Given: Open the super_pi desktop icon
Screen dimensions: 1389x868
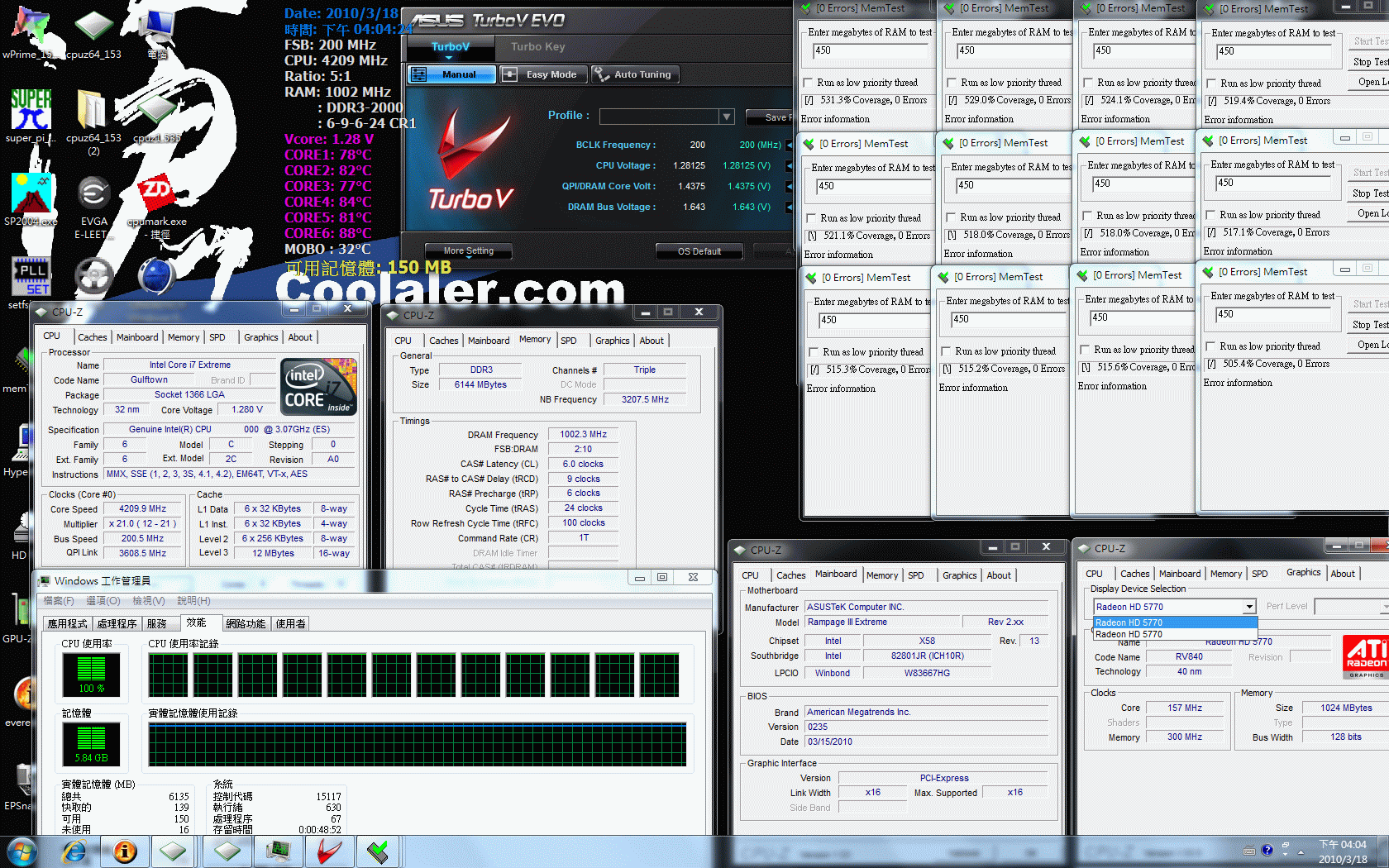Looking at the screenshot, I should pos(31,116).
